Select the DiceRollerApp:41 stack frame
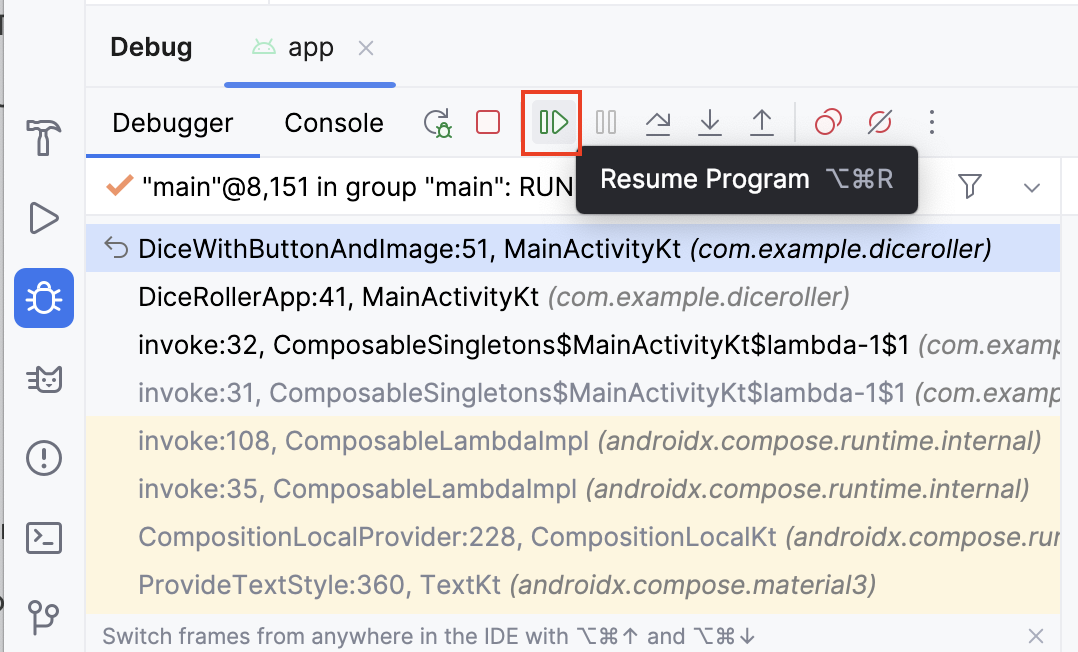This screenshot has height=652, width=1078. click(x=340, y=297)
